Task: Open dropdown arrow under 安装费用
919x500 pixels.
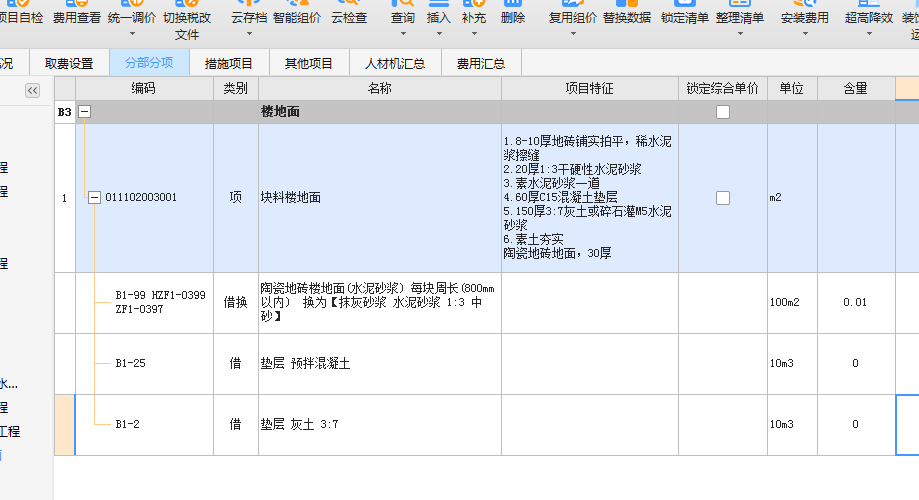Action: [x=805, y=34]
